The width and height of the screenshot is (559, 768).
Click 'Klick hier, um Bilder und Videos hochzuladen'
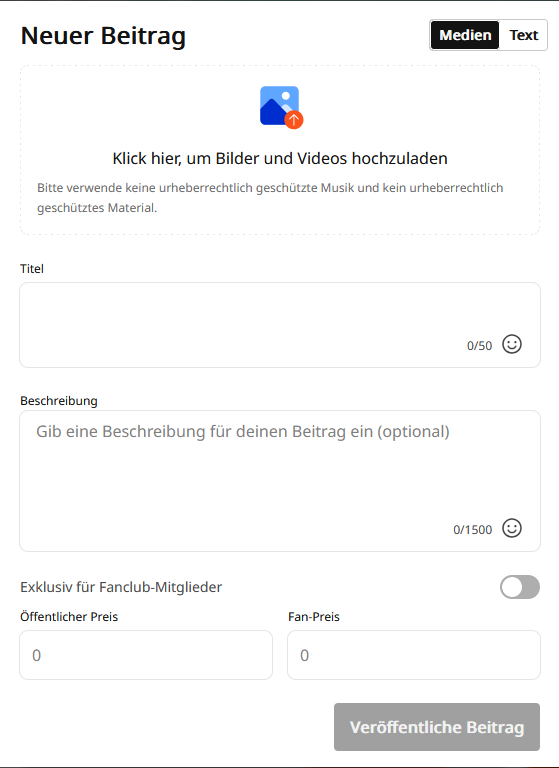tap(280, 158)
